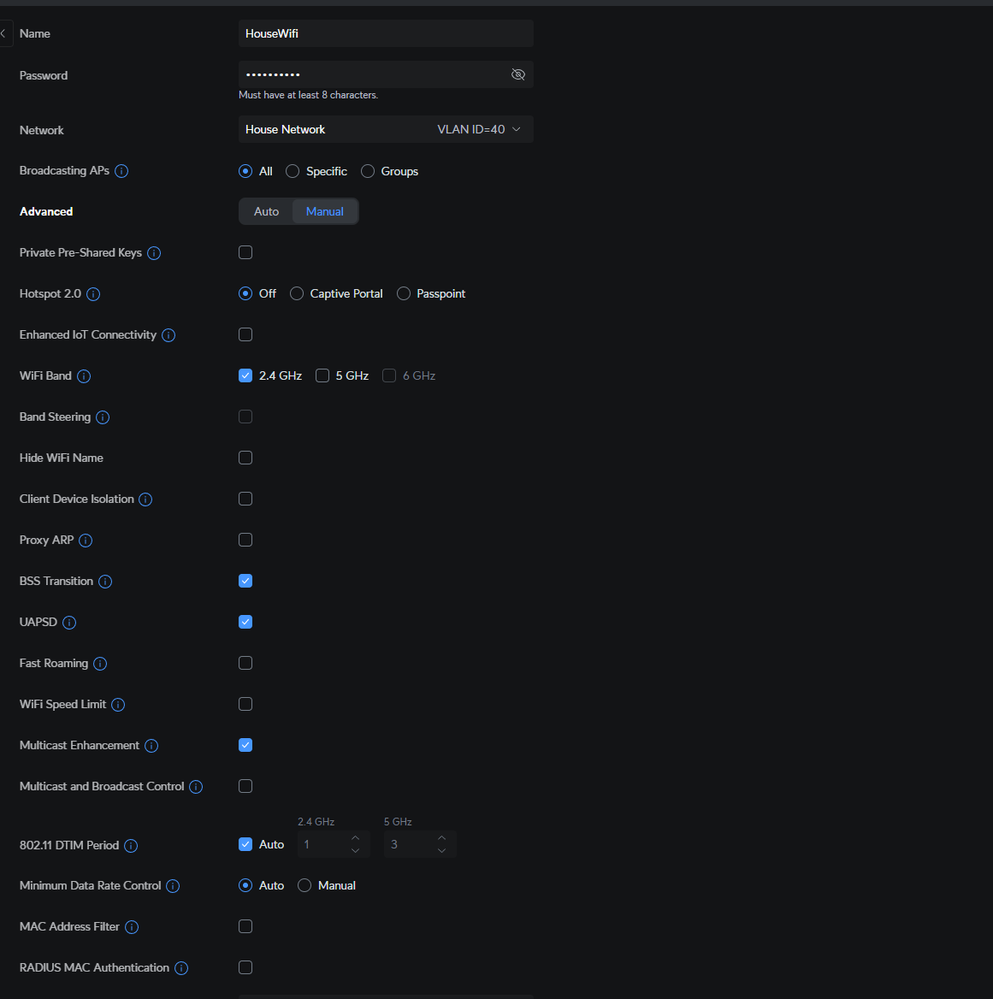Click the info icon beside Fast Roaming

pos(100,663)
